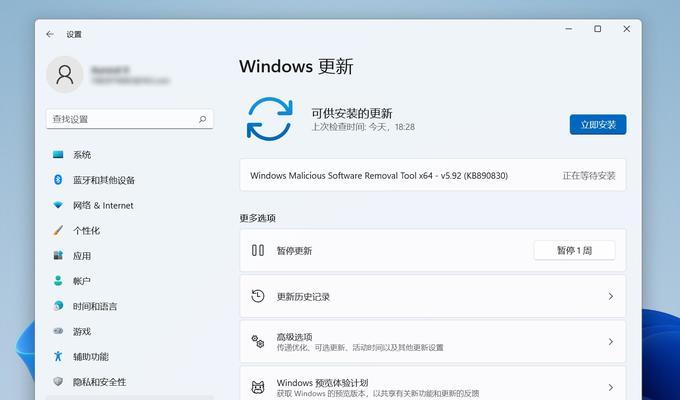Image resolution: width=680 pixels, height=400 pixels.
Task: Click the 更多选项 section label
Action: pos(258,218)
